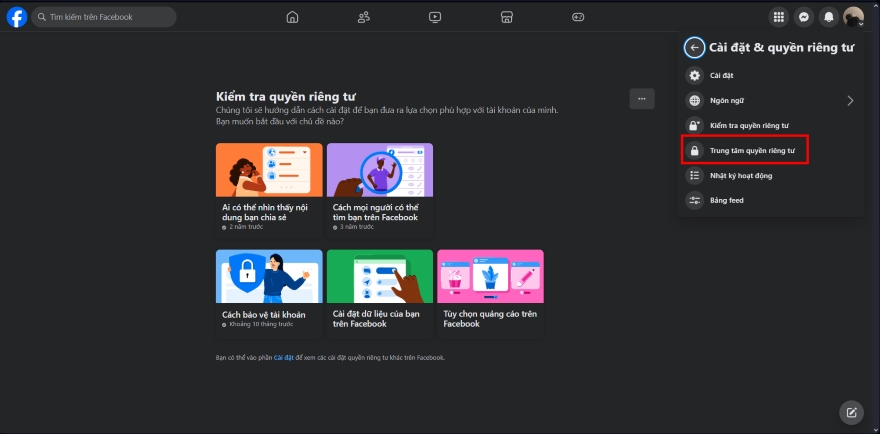Go back with the arrow button

click(x=694, y=47)
